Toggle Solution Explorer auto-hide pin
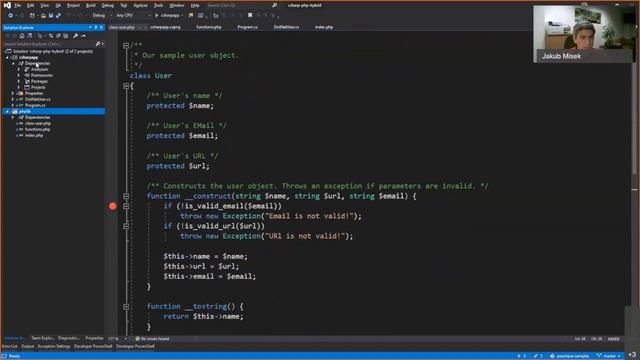The height and width of the screenshot is (360, 640). tap(96, 27)
